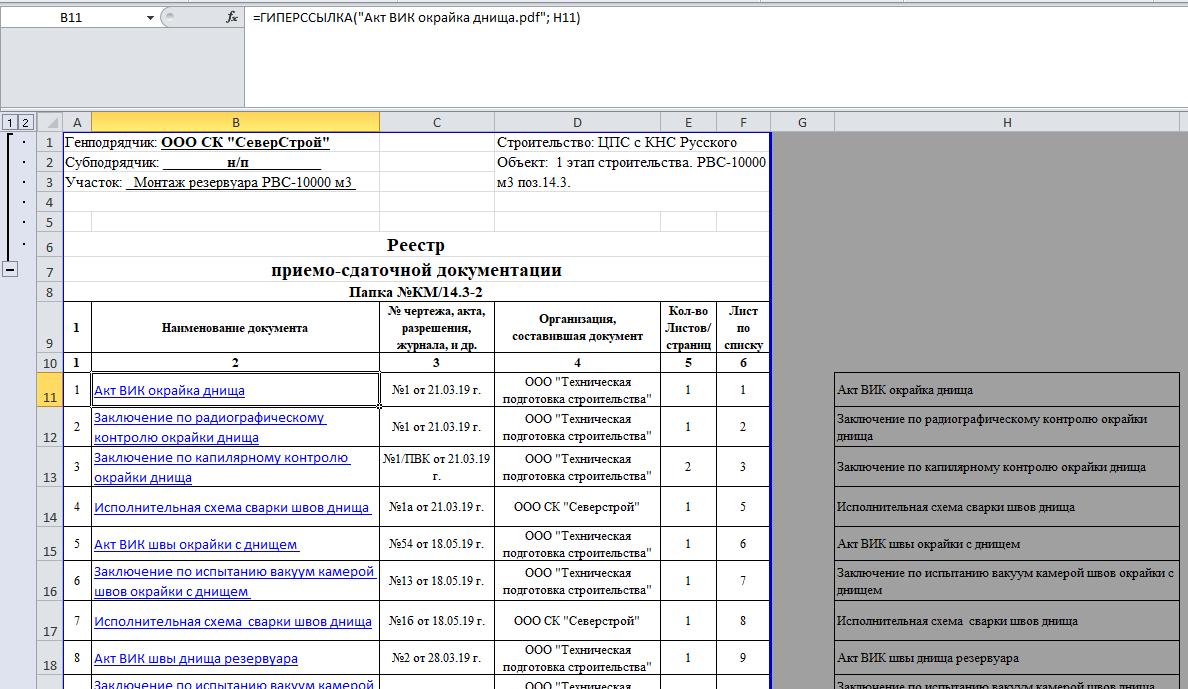This screenshot has width=1188, height=689.
Task: Click the Name Box showing B11
Action: (x=71, y=17)
